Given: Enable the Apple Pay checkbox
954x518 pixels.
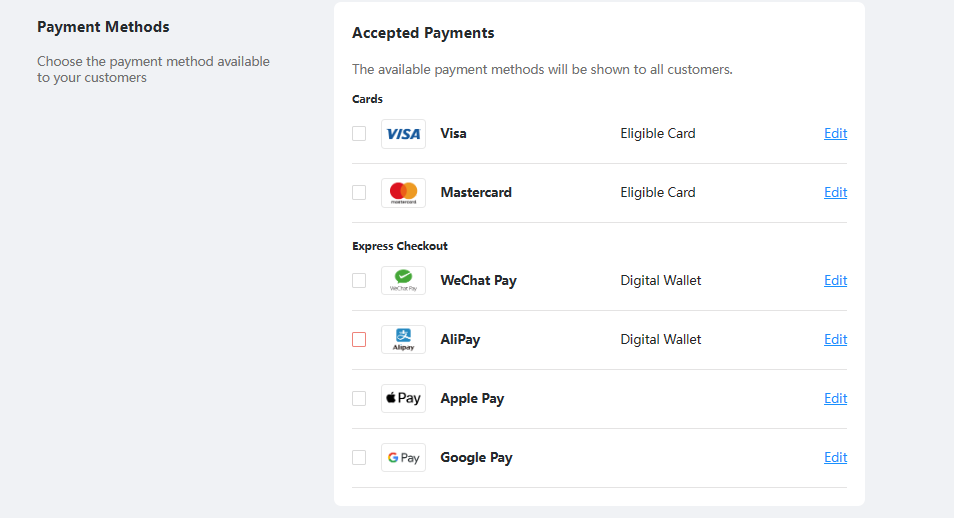Looking at the screenshot, I should coord(359,399).
